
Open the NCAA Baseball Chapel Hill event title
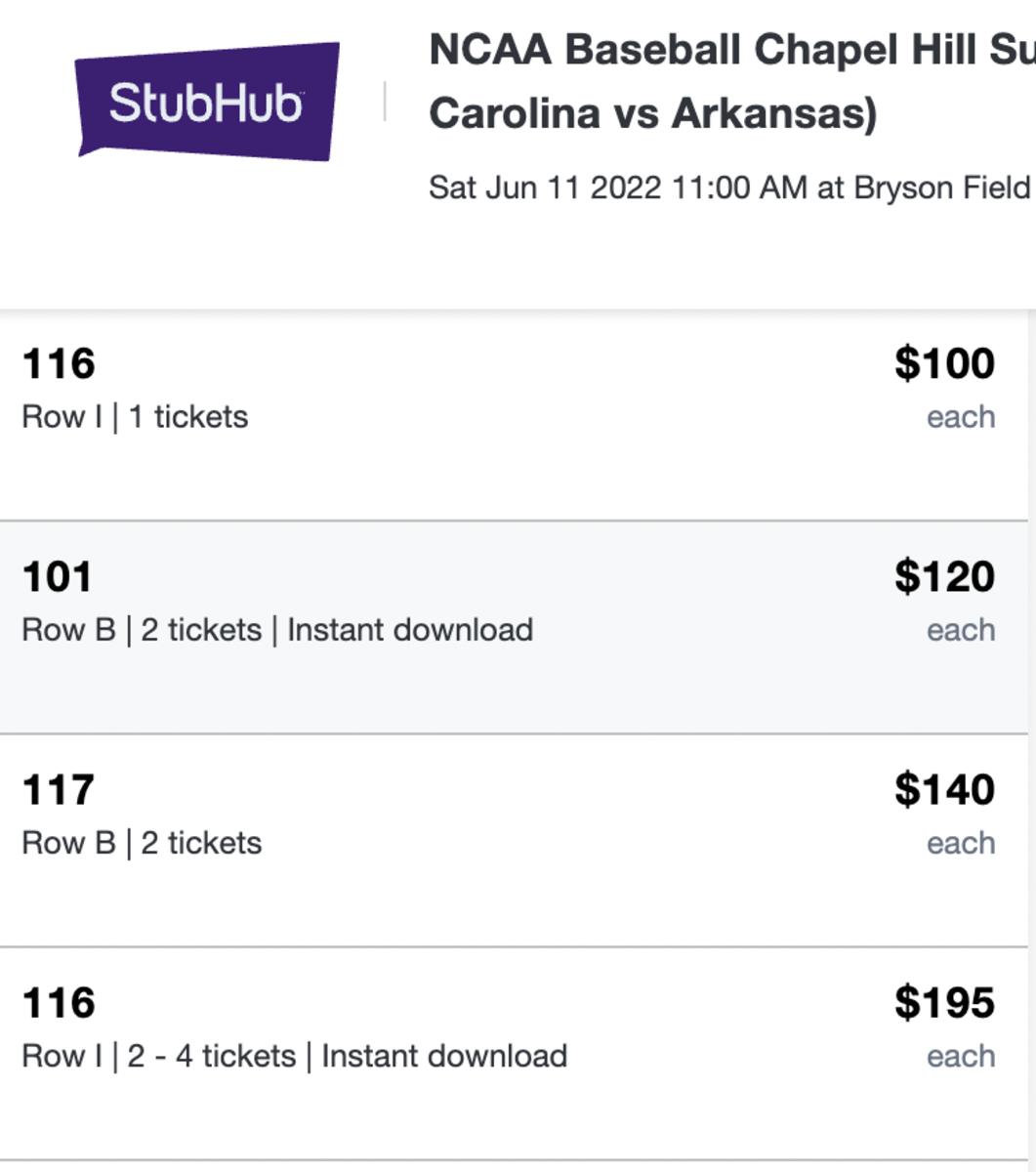(730, 81)
